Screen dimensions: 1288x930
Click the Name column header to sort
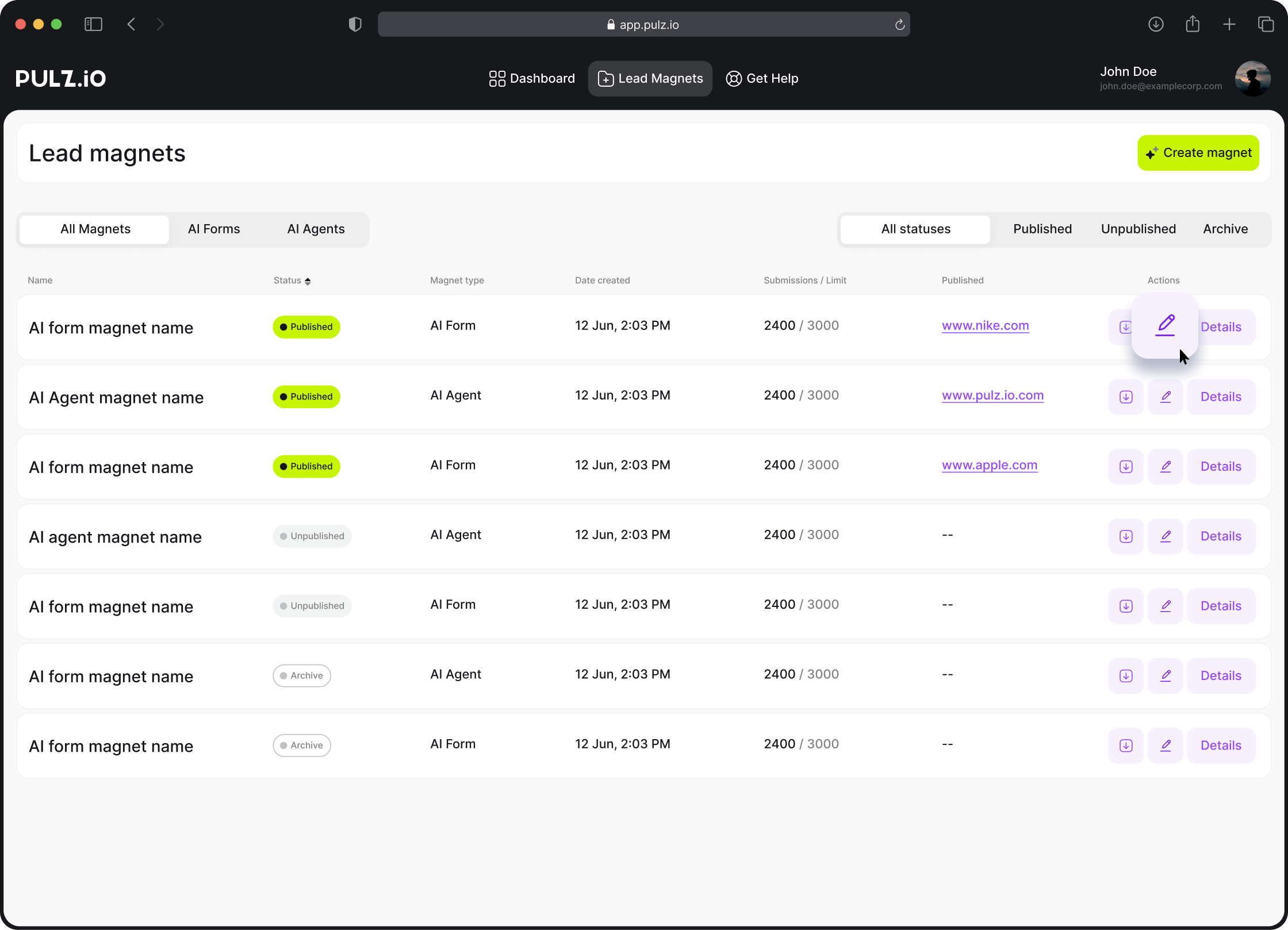click(40, 280)
